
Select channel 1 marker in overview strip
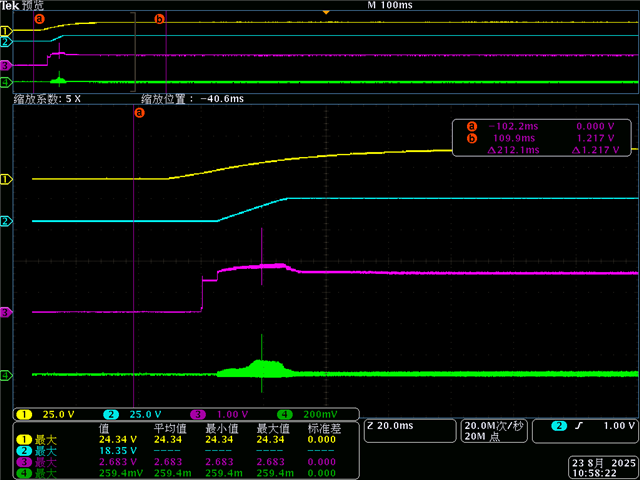6,31
